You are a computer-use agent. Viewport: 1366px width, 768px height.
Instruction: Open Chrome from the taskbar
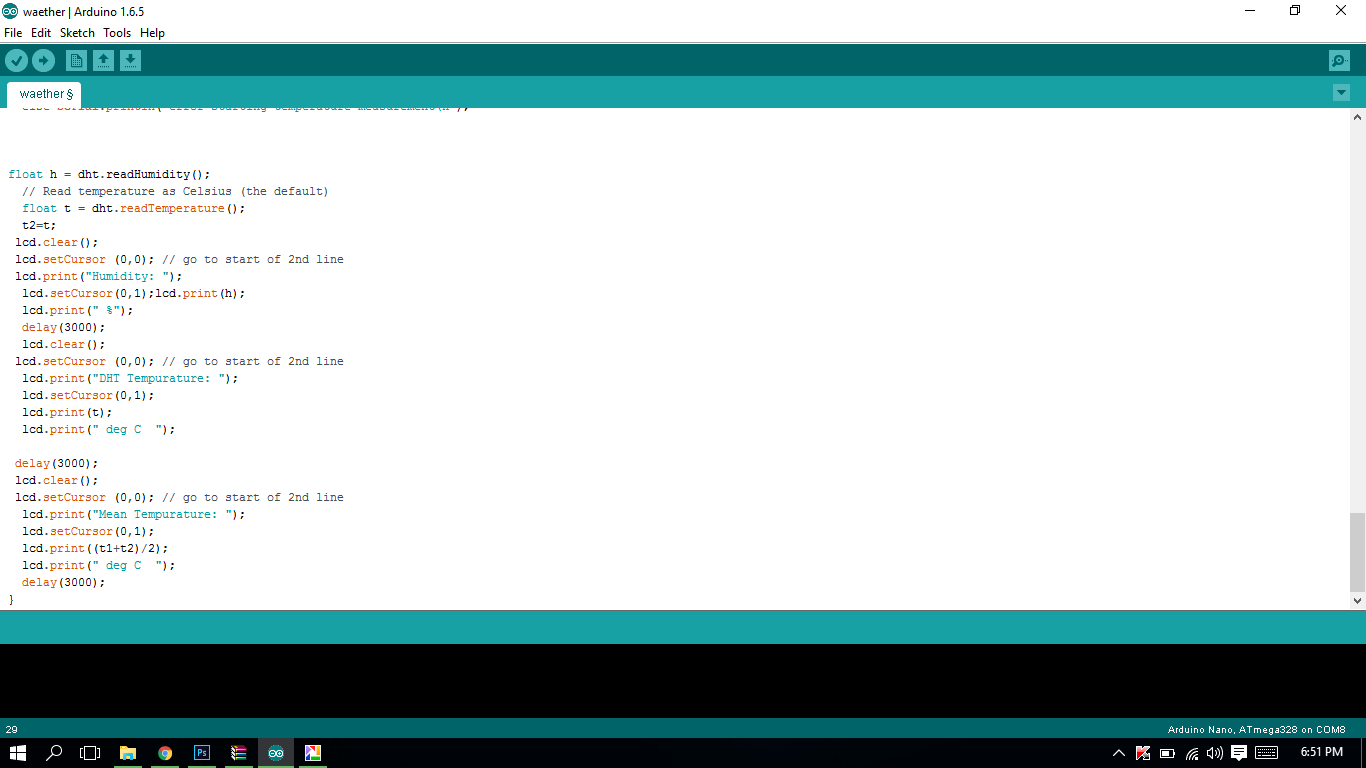(x=165, y=753)
